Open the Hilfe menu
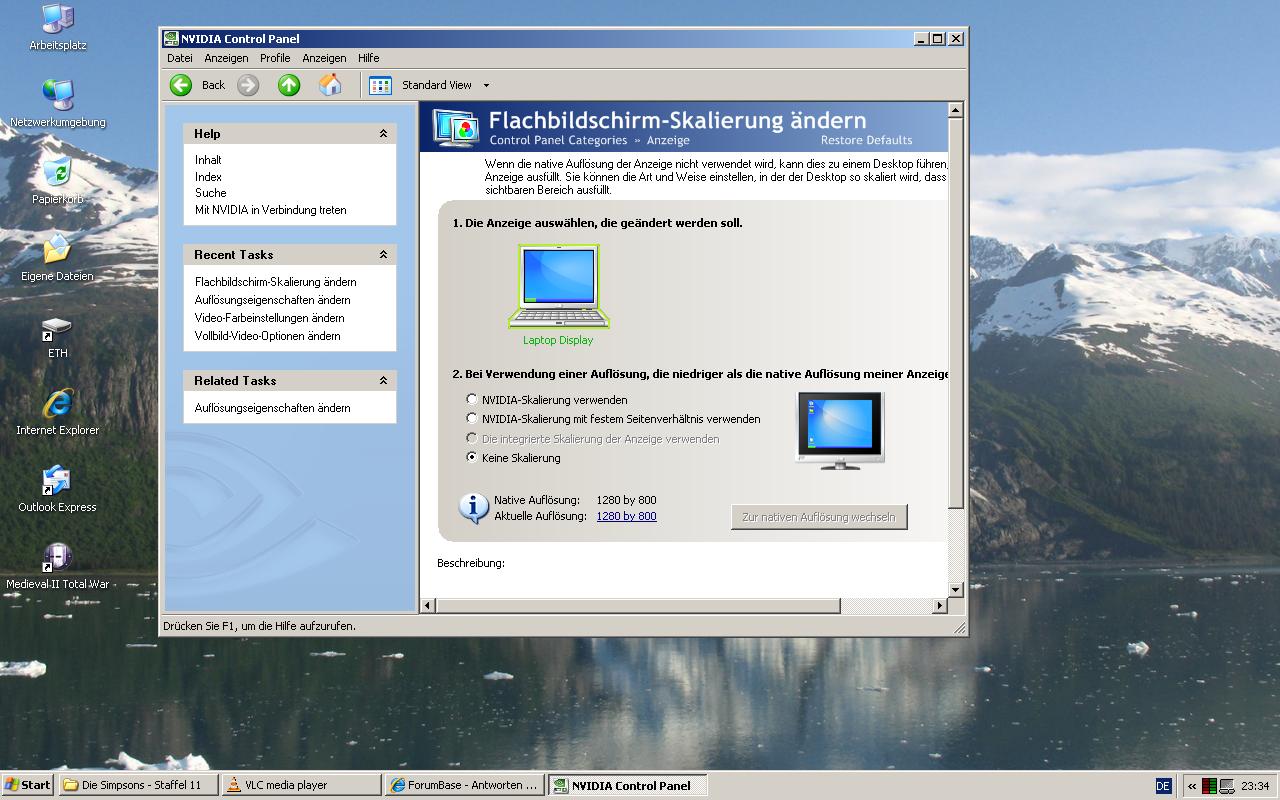The width and height of the screenshot is (1280, 800). (368, 58)
